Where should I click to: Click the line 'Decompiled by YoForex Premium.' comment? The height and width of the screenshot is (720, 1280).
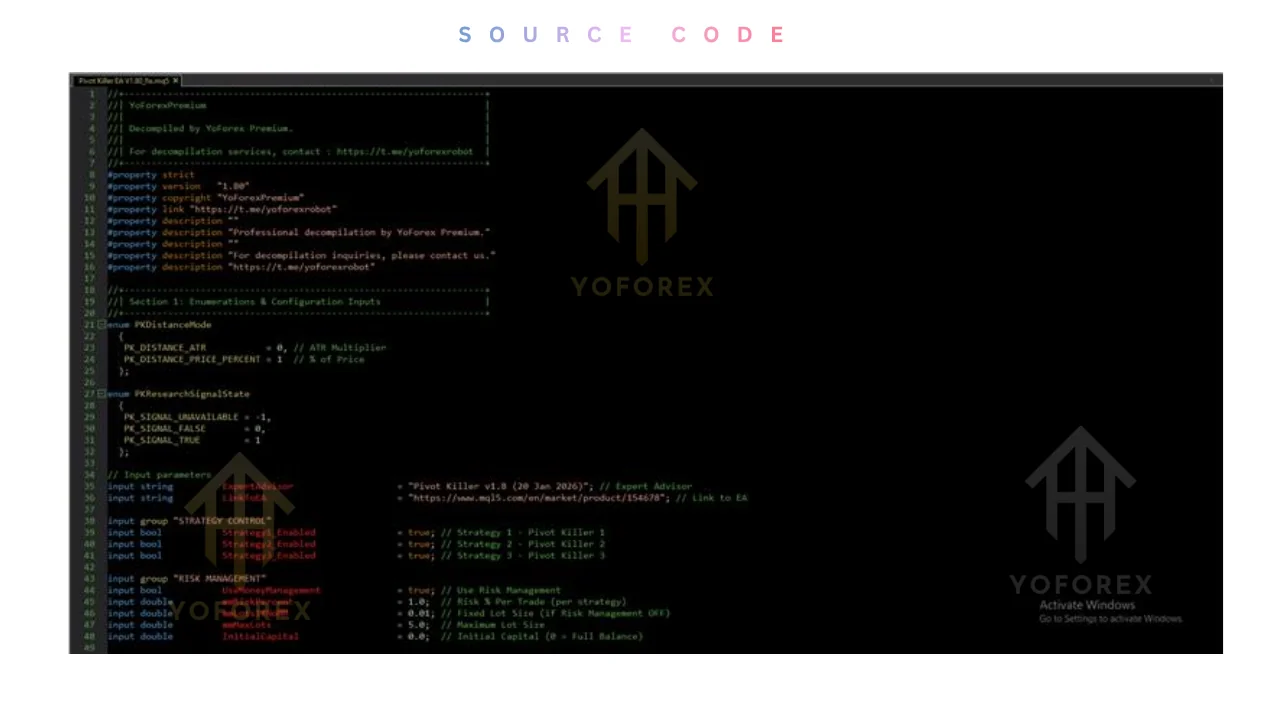210,128
